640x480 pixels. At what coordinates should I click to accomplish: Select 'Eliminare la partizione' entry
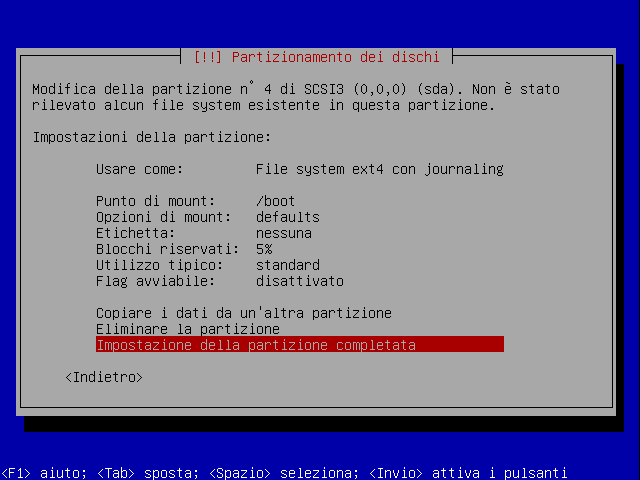click(x=187, y=329)
